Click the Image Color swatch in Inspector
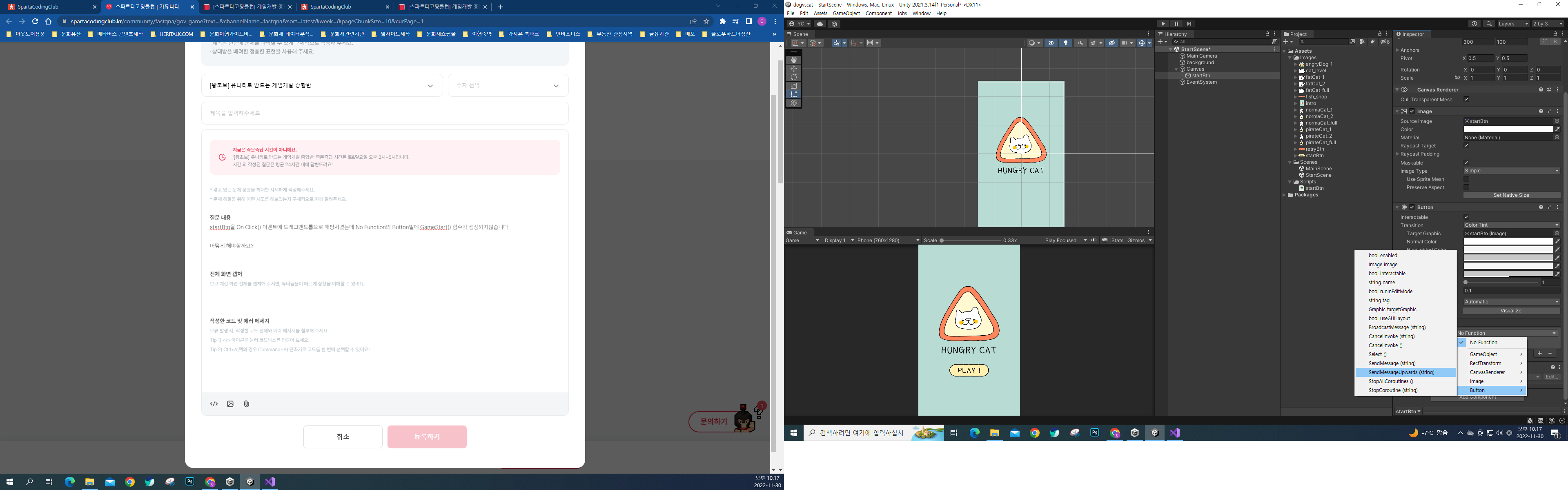Image resolution: width=1568 pixels, height=490 pixels. 1508,129
